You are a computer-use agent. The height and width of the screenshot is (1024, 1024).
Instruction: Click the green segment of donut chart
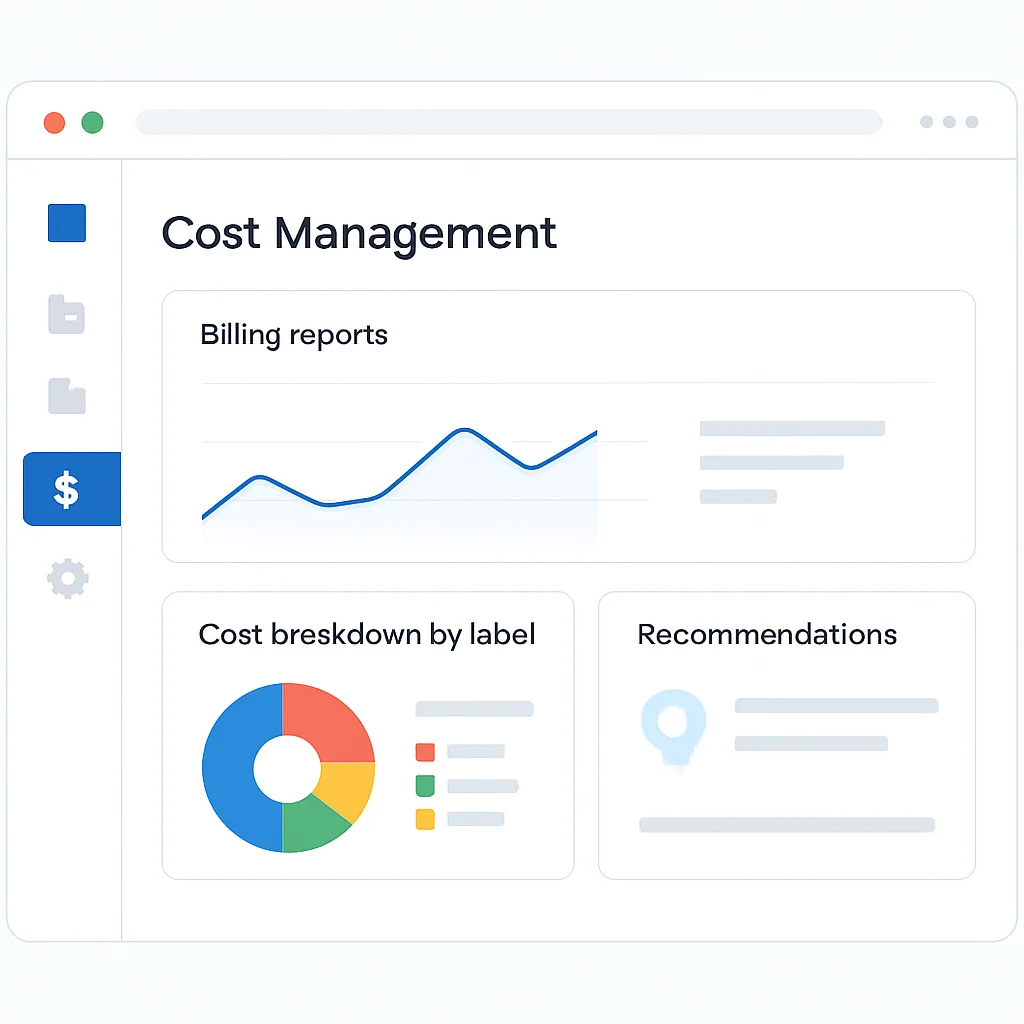pos(310,826)
